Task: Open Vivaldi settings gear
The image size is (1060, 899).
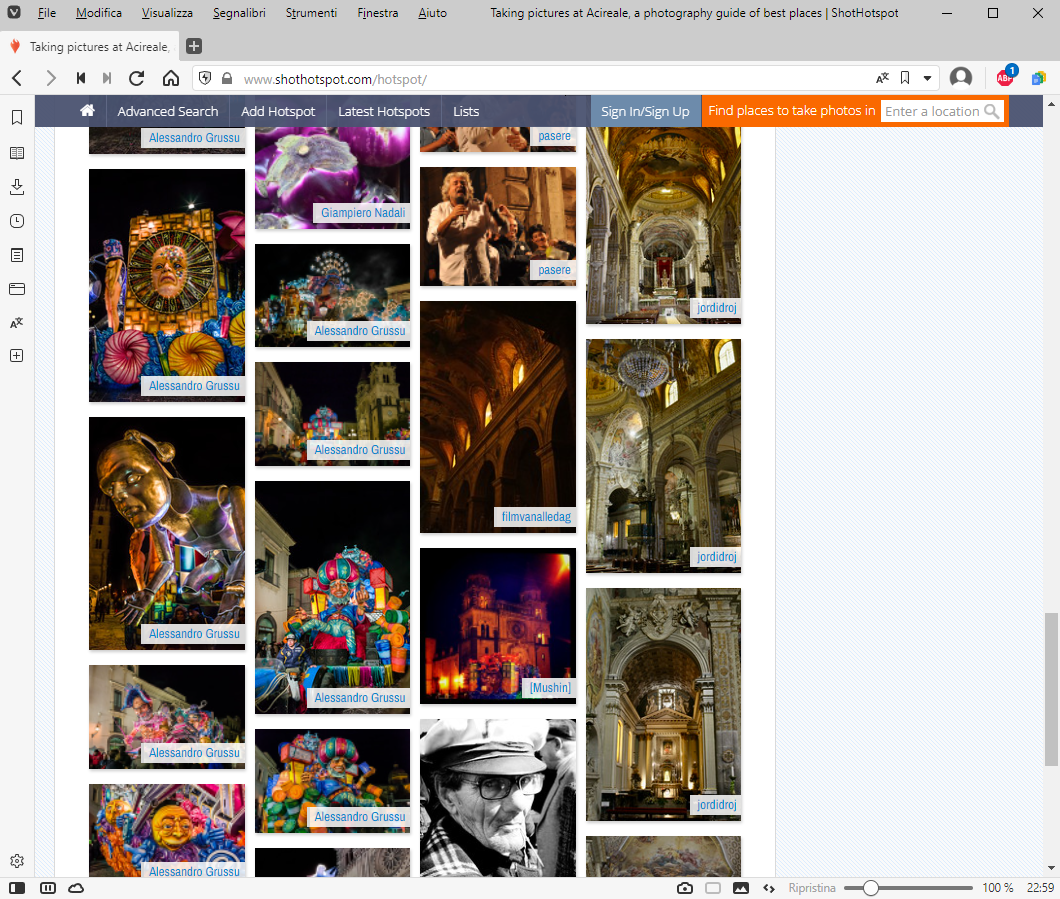Action: click(17, 860)
